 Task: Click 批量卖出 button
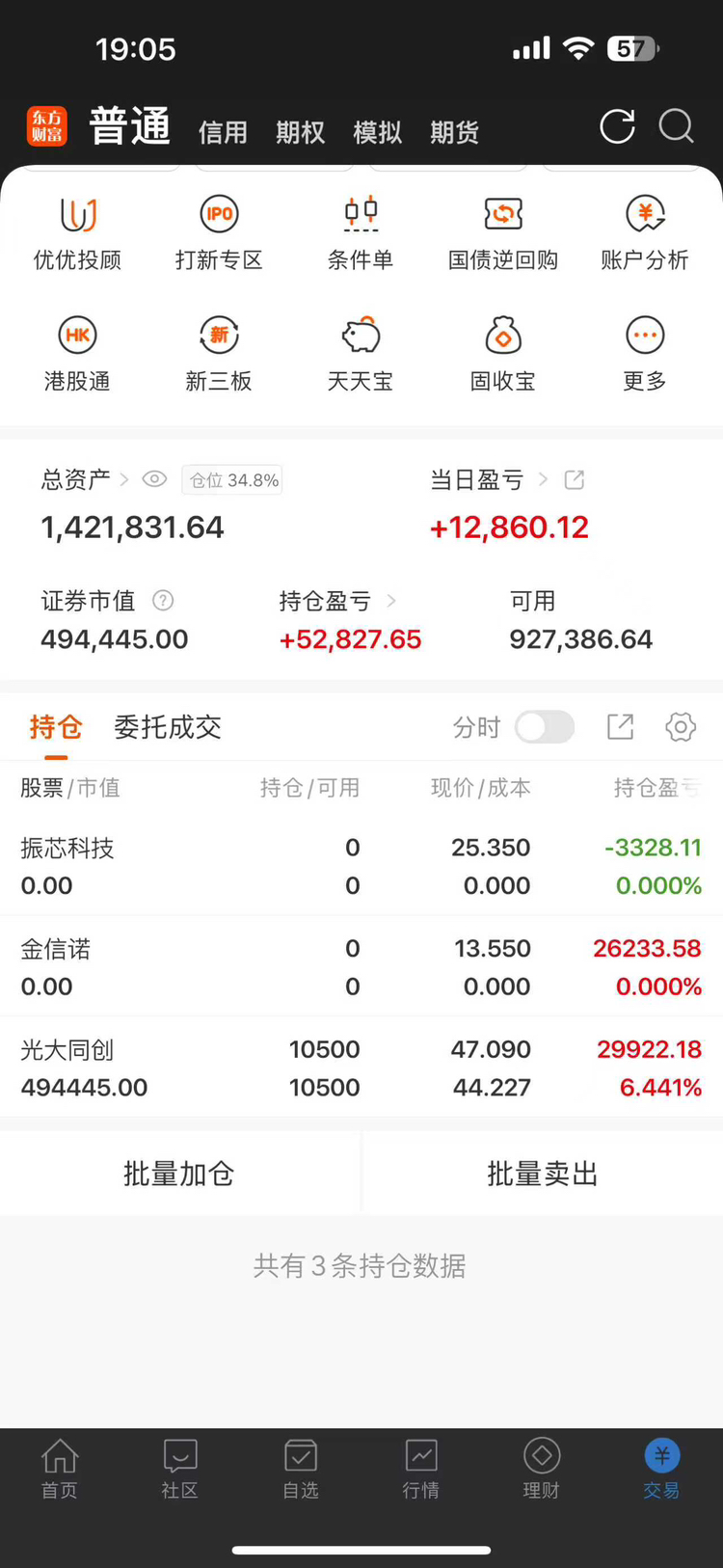pos(543,1174)
